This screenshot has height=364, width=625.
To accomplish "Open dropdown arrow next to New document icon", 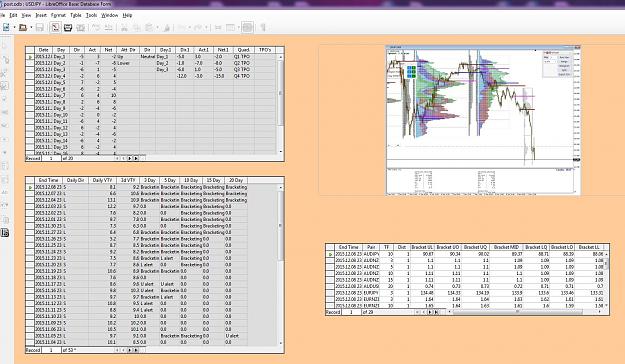I will point(14,28).
